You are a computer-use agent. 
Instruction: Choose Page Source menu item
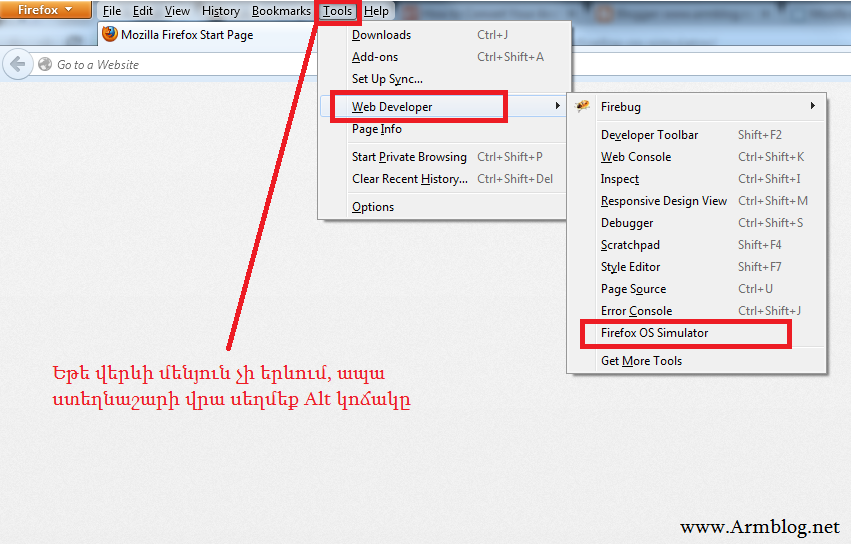(x=697, y=289)
